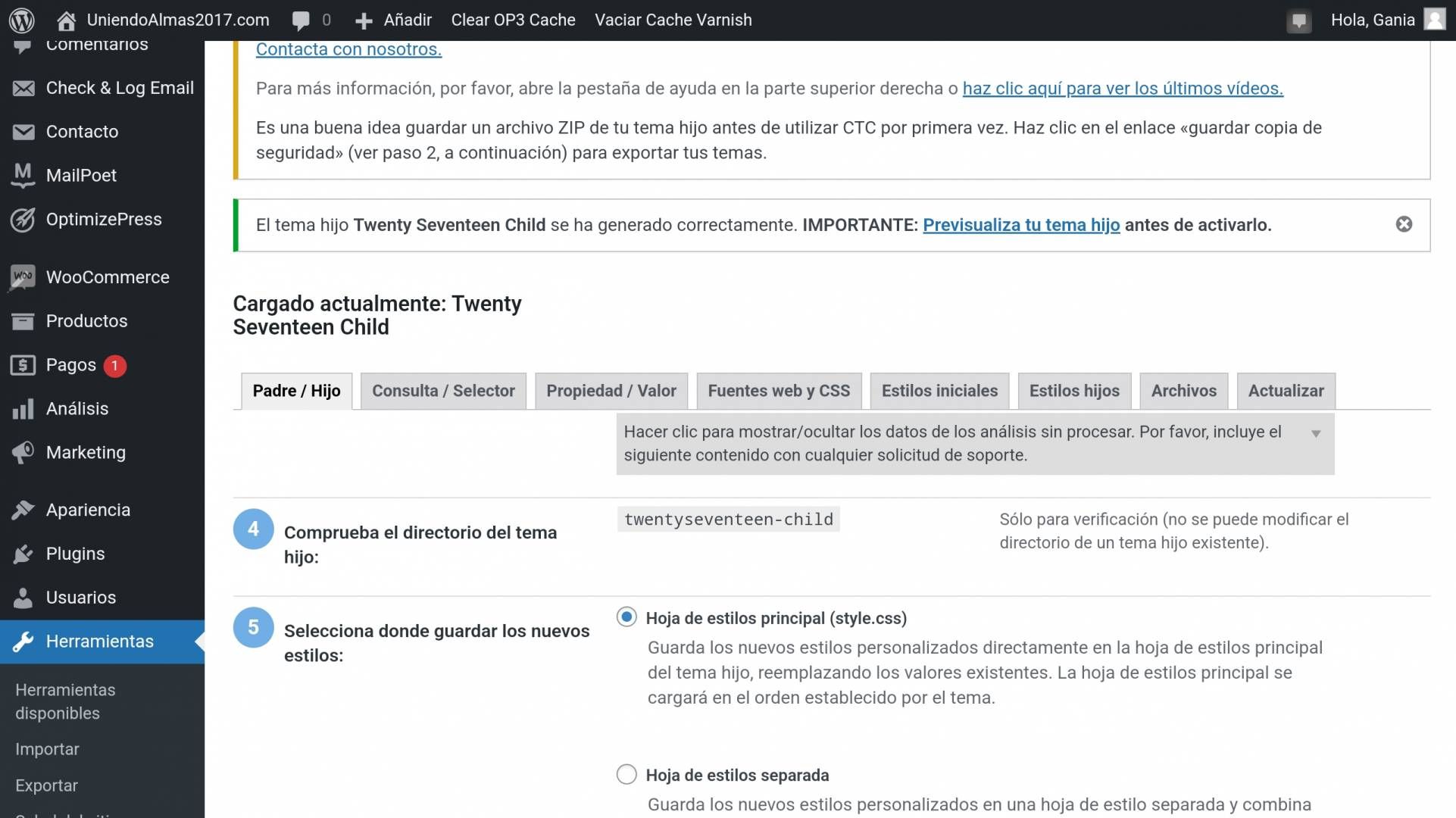1456x818 pixels.
Task: Open the Plugins sidebar menu
Action: (x=102, y=554)
